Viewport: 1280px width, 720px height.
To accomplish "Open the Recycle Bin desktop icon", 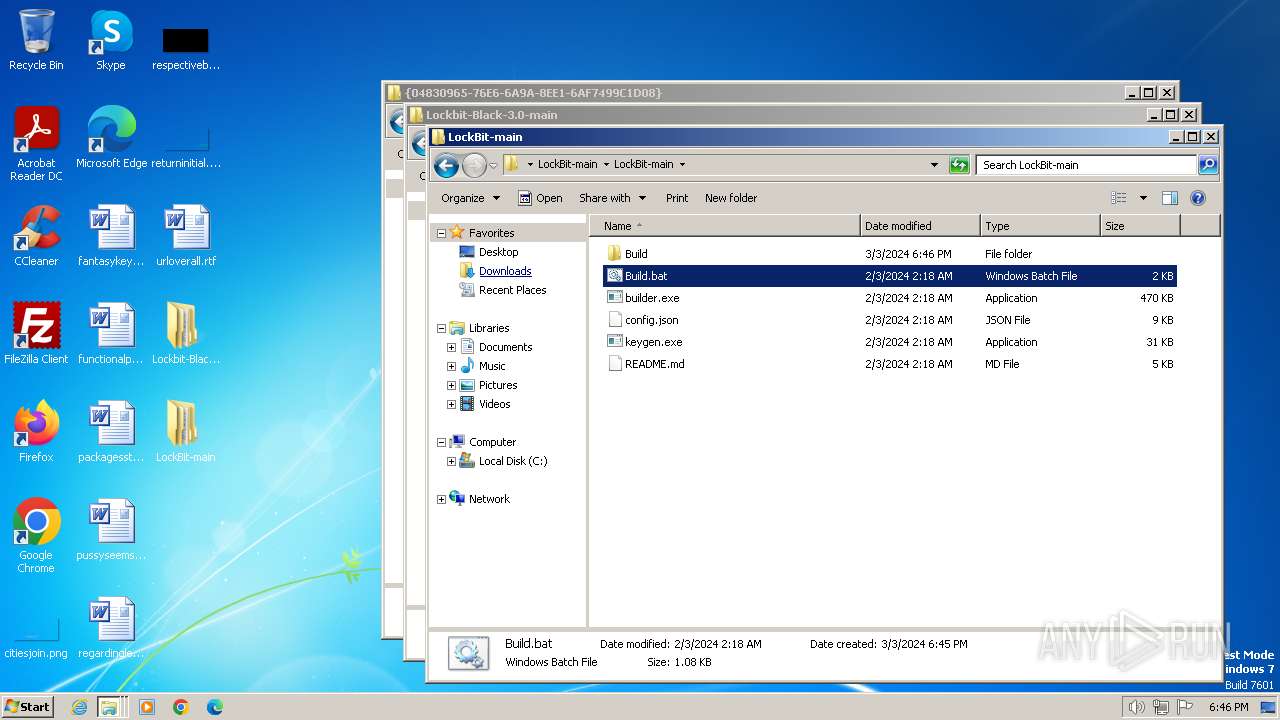I will click(x=36, y=40).
